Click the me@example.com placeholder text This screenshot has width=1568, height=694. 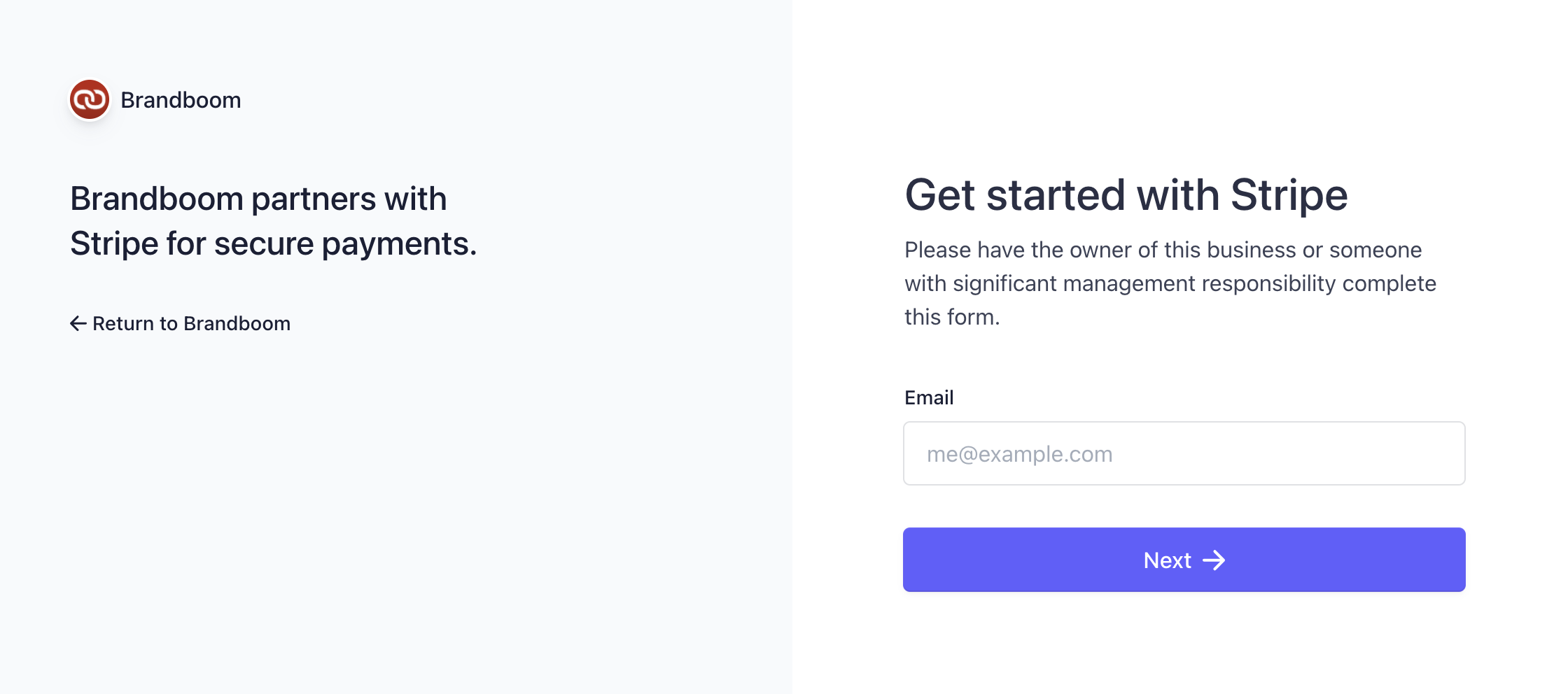click(1019, 454)
